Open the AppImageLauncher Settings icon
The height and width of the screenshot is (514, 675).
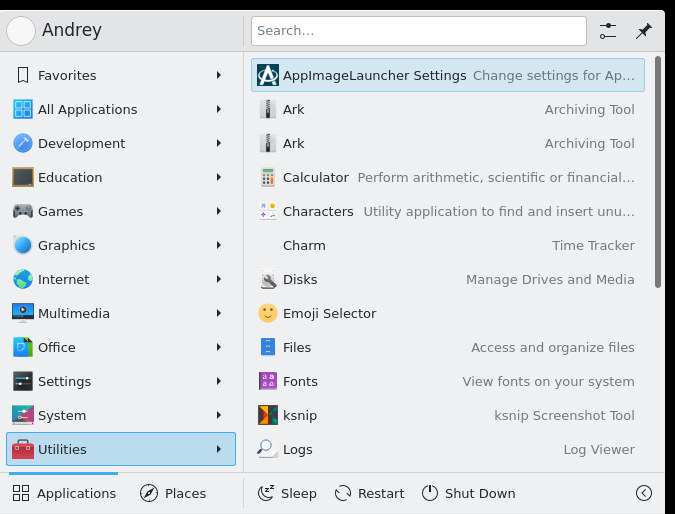click(x=268, y=75)
